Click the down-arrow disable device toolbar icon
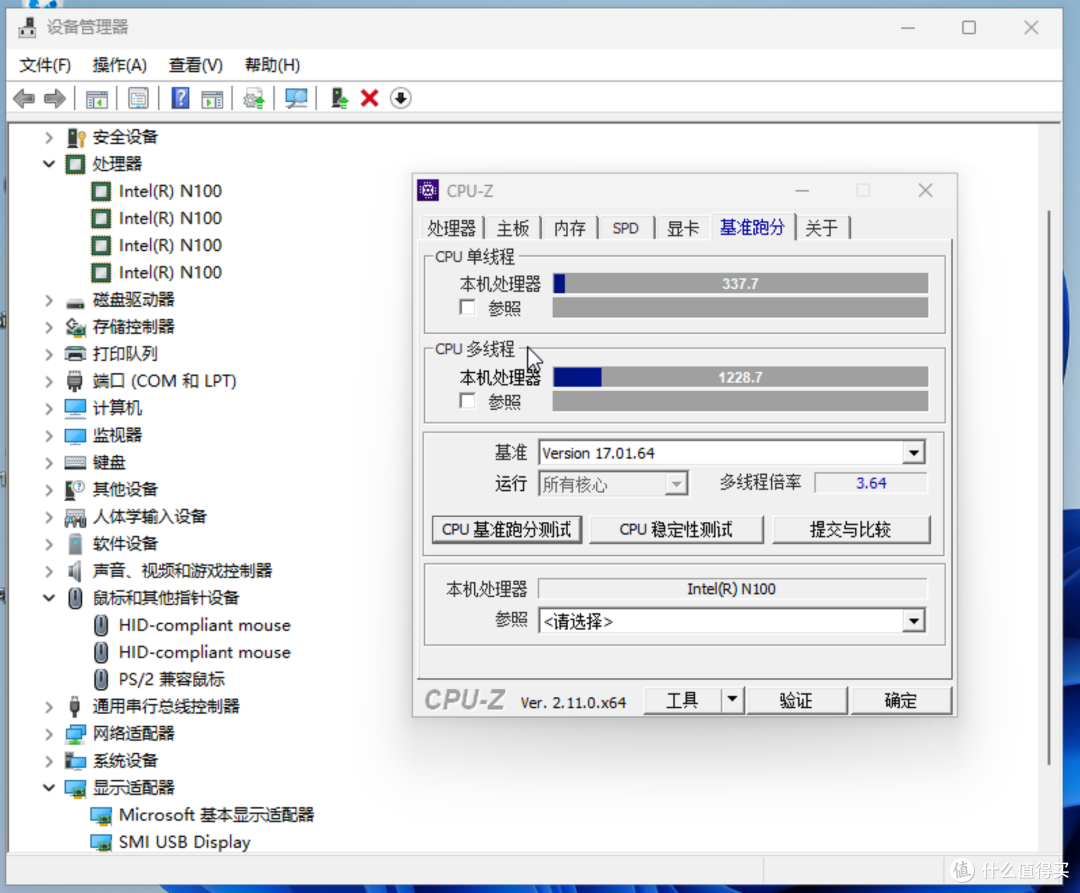Screen dimensions: 1080x893 tap(400, 98)
